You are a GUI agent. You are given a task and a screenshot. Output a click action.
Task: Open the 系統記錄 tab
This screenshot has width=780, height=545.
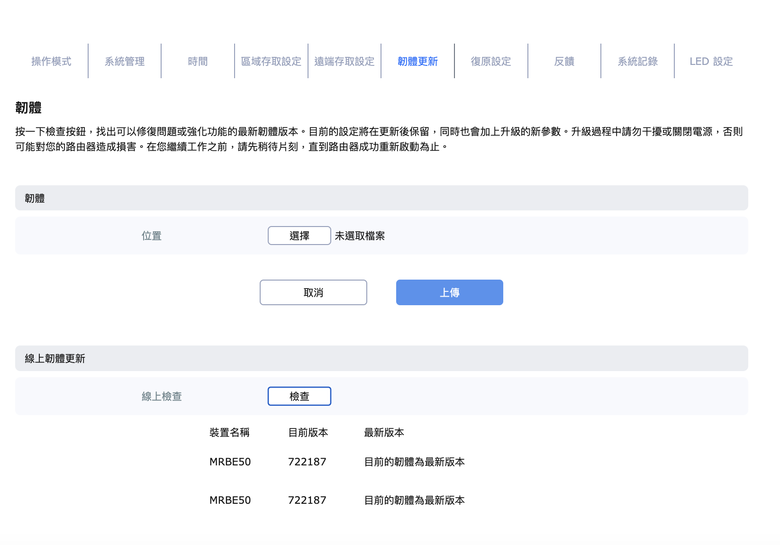[x=638, y=61]
